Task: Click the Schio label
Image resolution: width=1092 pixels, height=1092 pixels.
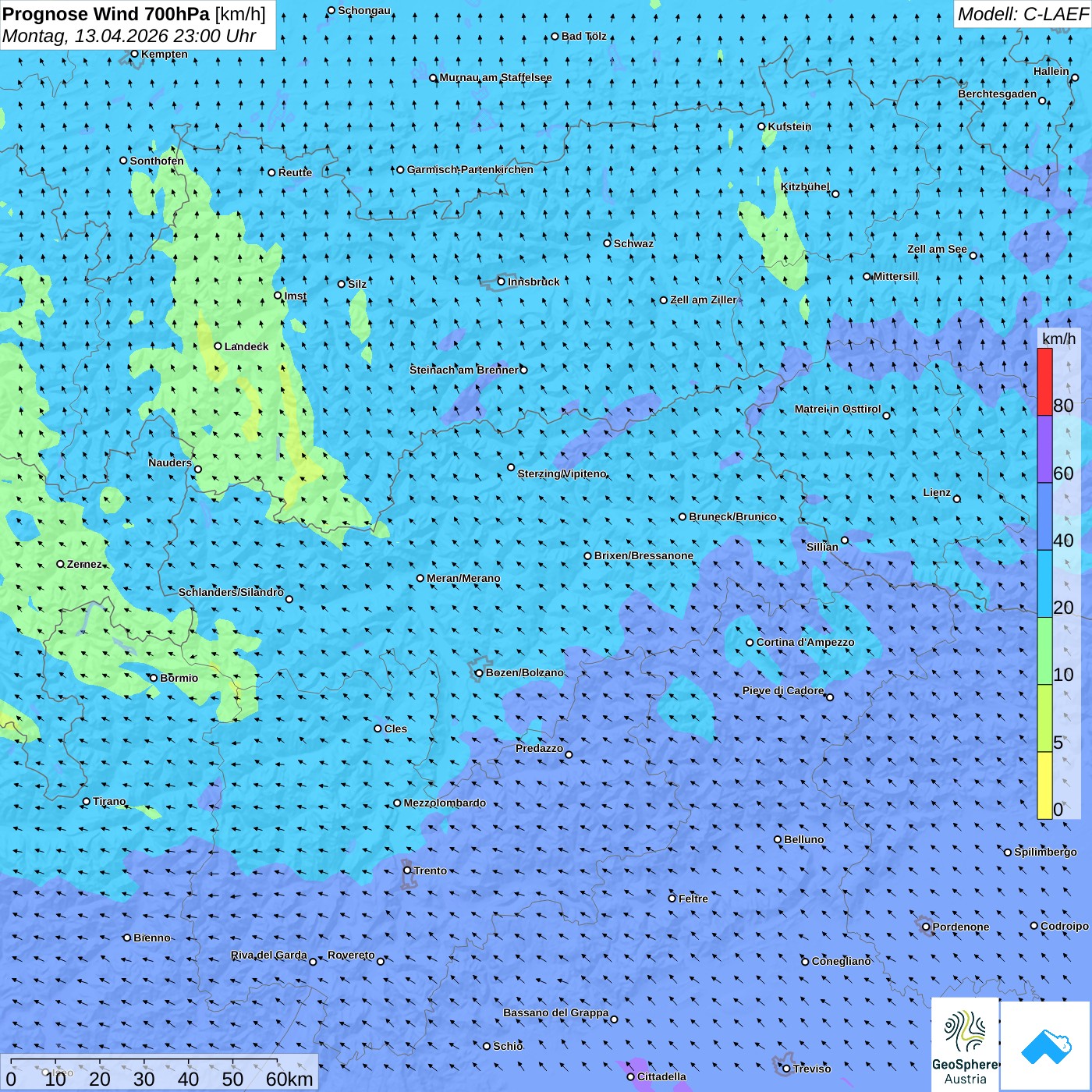Action: [508, 1046]
